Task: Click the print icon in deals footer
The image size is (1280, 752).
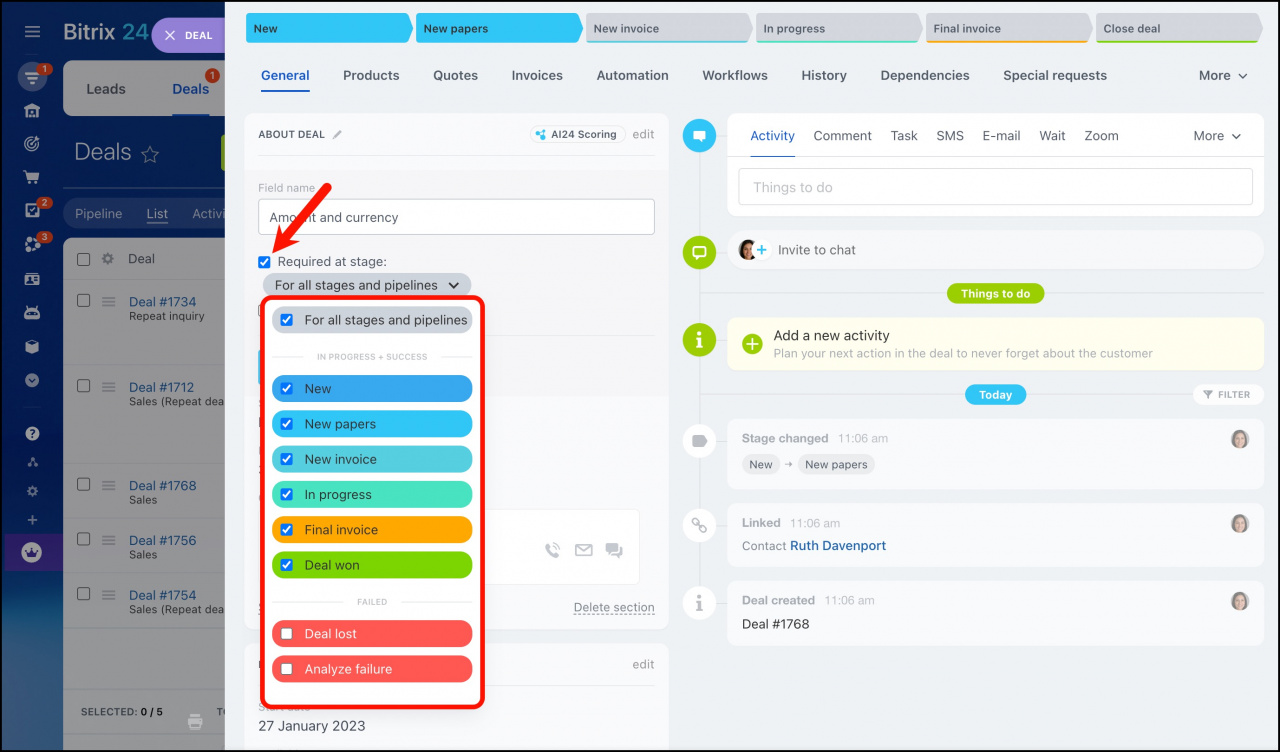Action: click(x=196, y=721)
